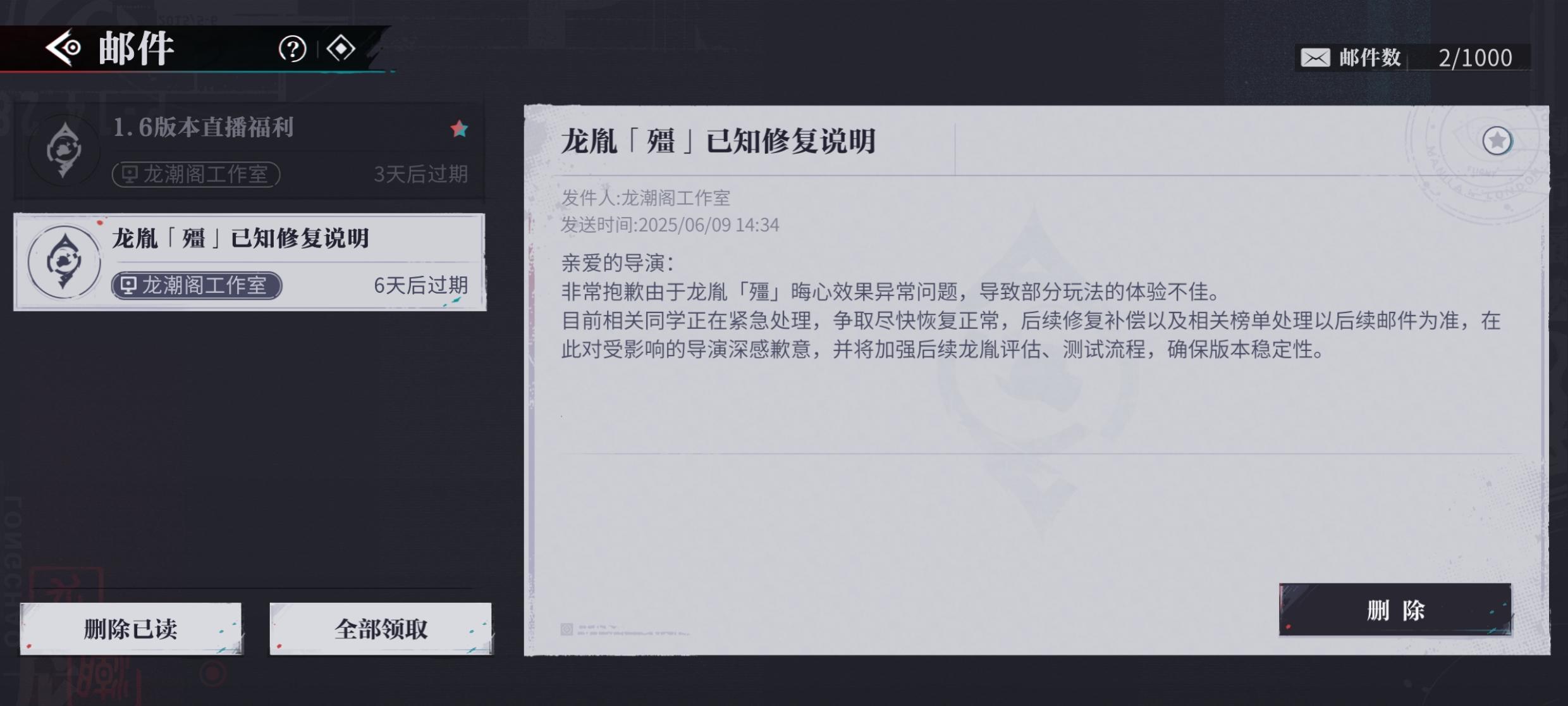Click the 删除已读 button

click(x=131, y=629)
